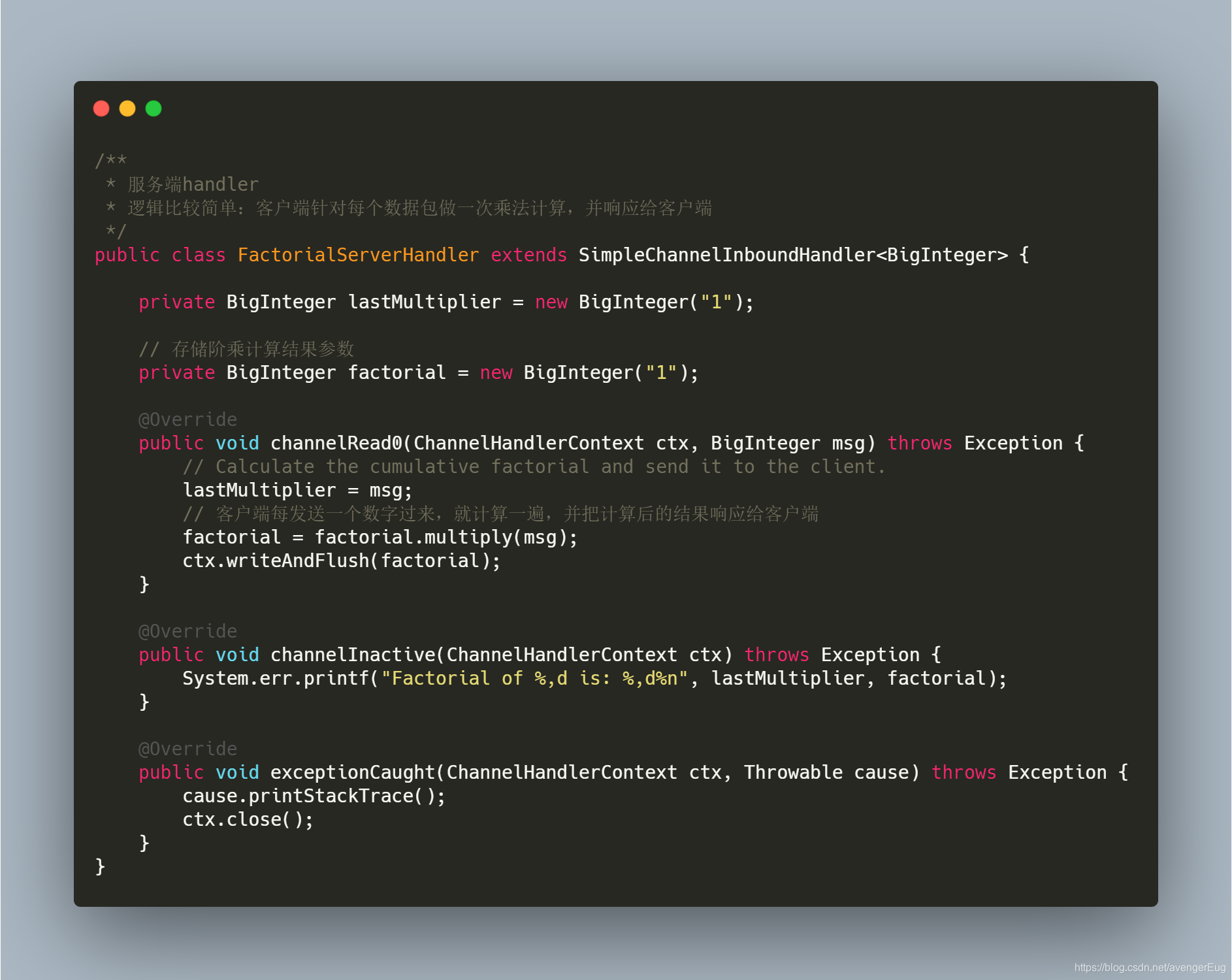Viewport: 1232px width, 980px height.
Task: Click the green maximize dot
Action: point(154,108)
